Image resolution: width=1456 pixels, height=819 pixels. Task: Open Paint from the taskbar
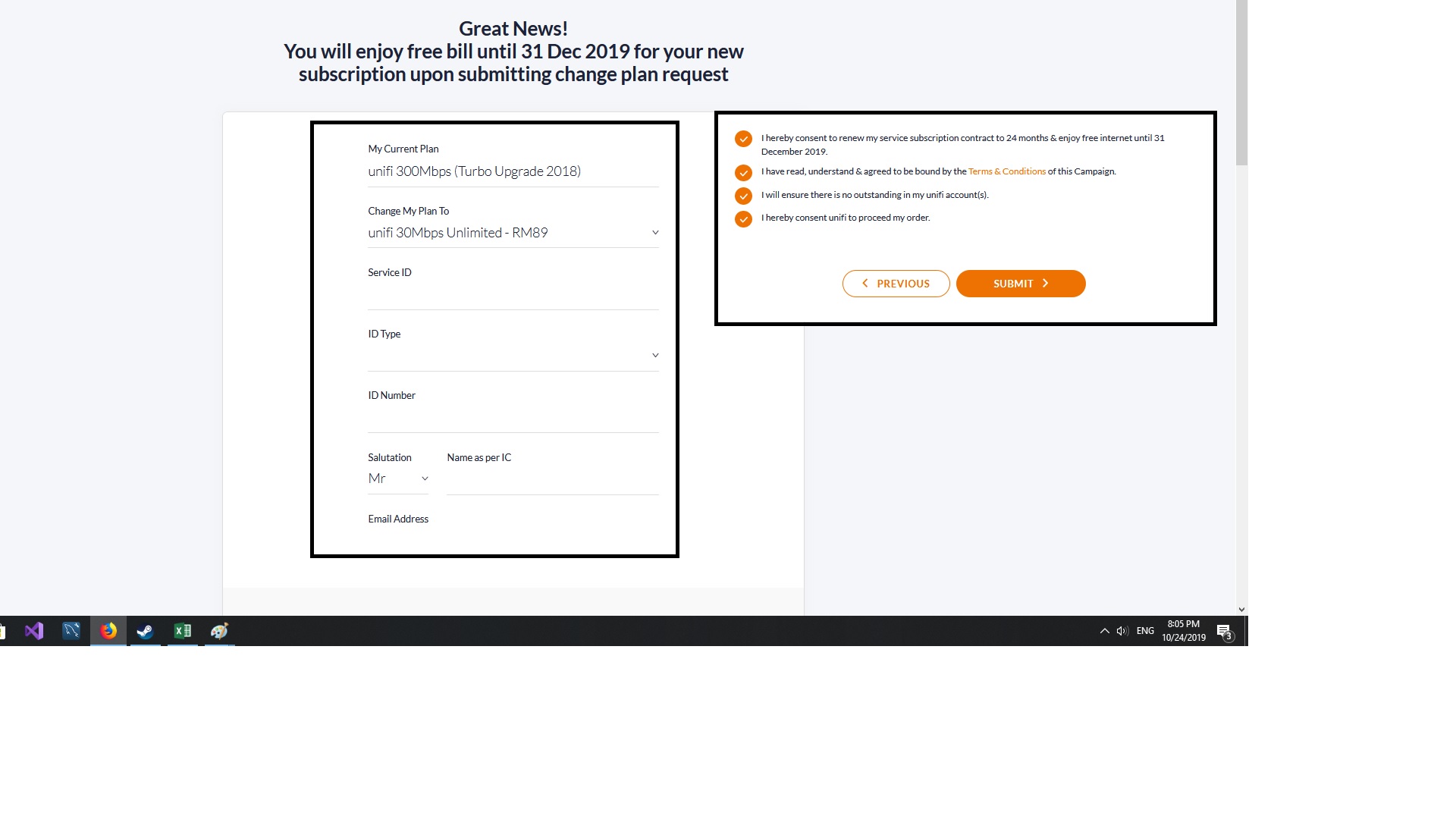coord(220,631)
